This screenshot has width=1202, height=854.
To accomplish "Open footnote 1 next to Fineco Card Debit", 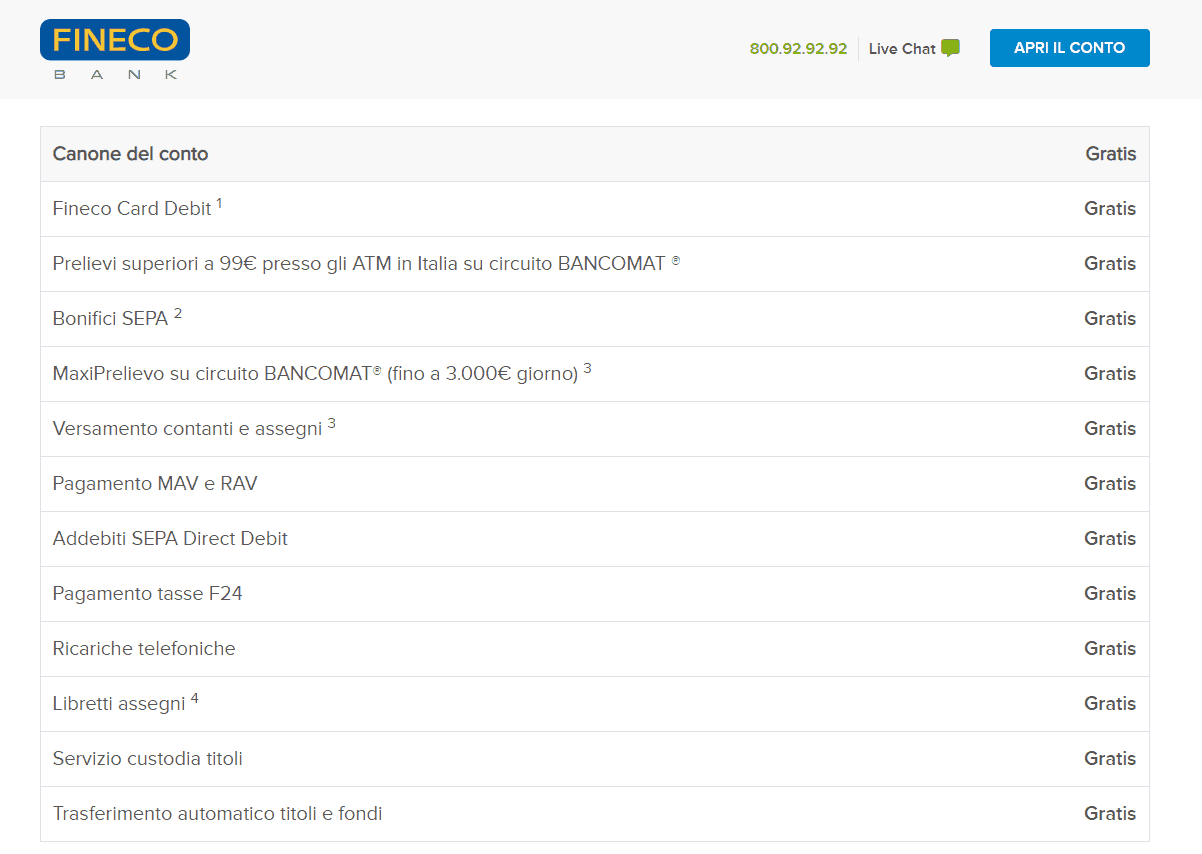I will 219,204.
